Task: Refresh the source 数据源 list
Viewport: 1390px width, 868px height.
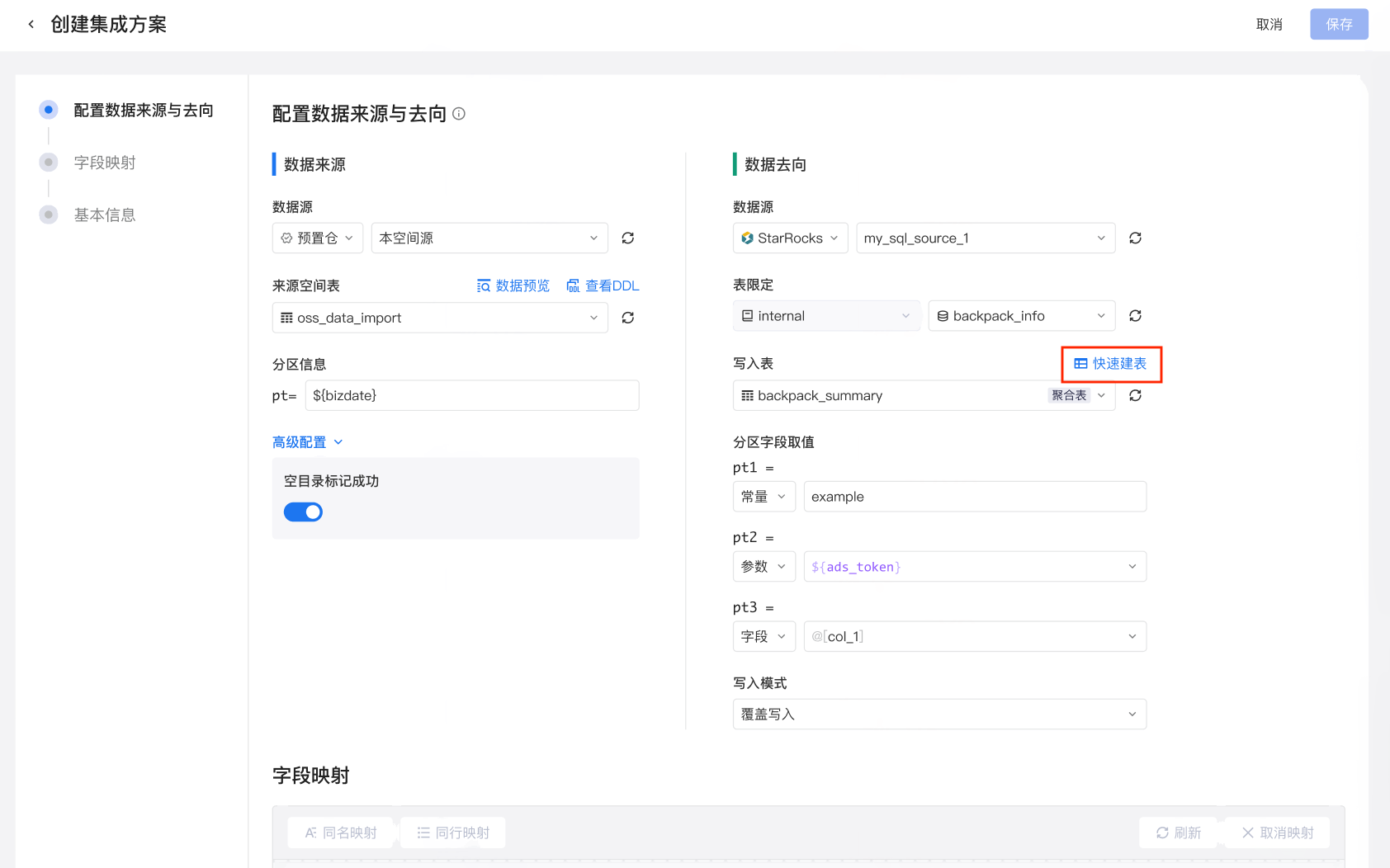Action: pyautogui.click(x=628, y=238)
